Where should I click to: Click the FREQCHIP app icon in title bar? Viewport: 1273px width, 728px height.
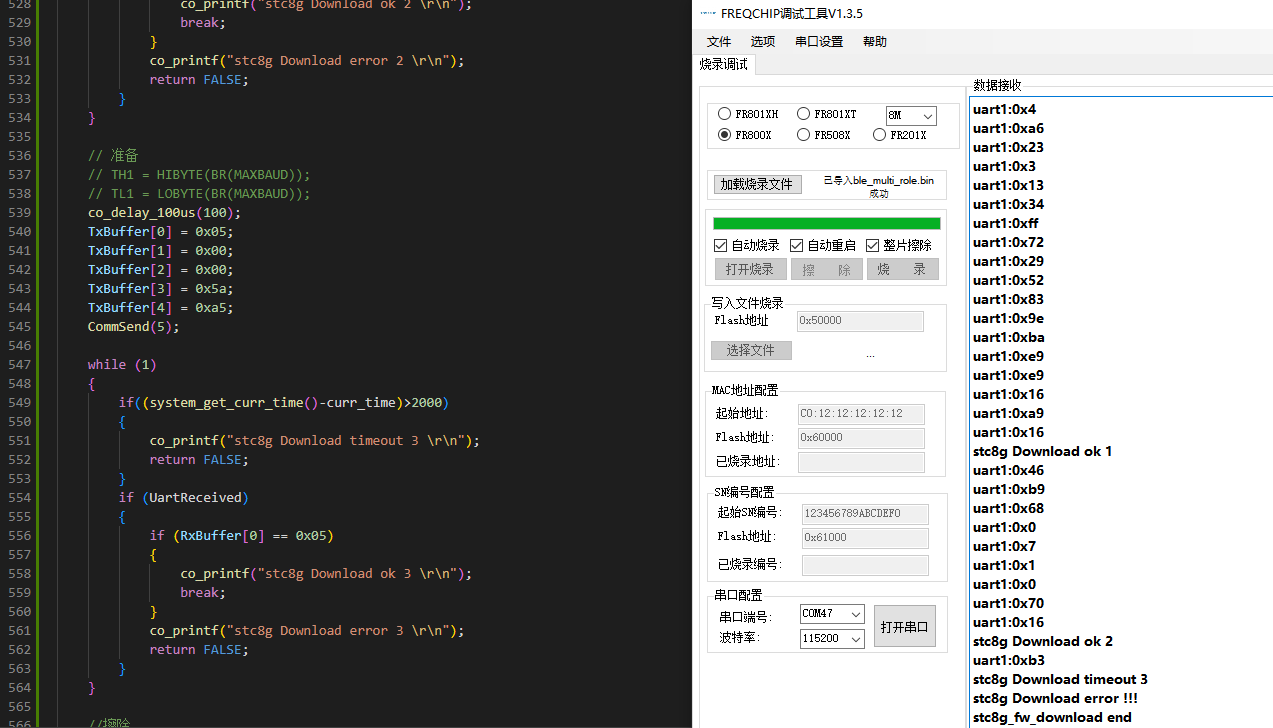[x=707, y=14]
